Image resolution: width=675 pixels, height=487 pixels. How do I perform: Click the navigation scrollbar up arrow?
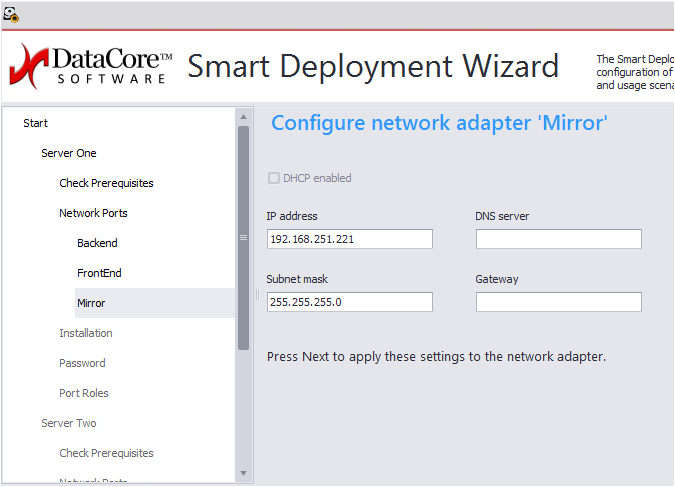click(x=243, y=117)
